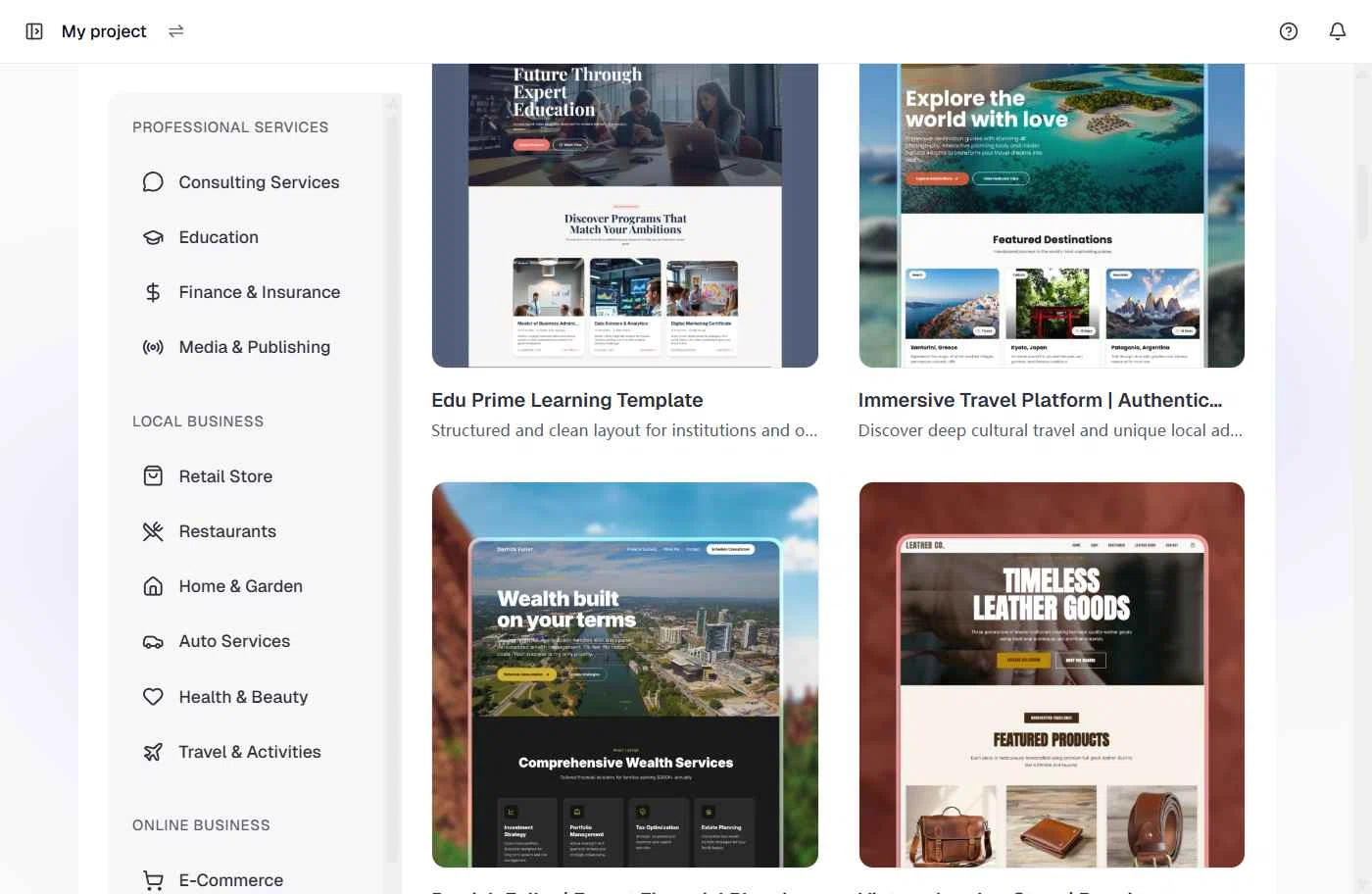
Task: Open the Wealth built on your terms thumbnail
Action: 625,674
